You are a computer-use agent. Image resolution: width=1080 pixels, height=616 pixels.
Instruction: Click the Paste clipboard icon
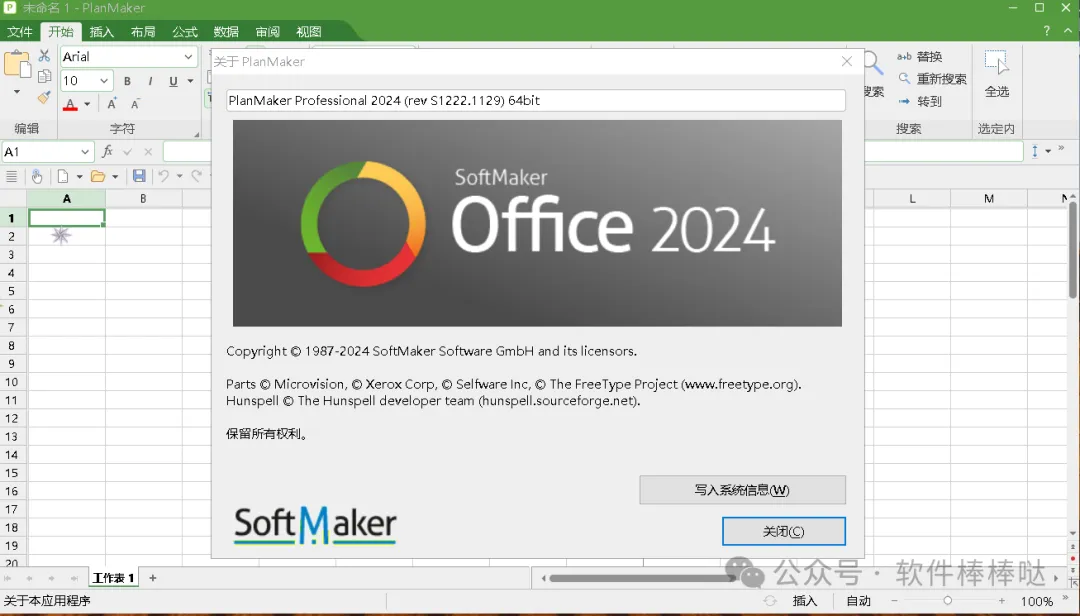17,64
